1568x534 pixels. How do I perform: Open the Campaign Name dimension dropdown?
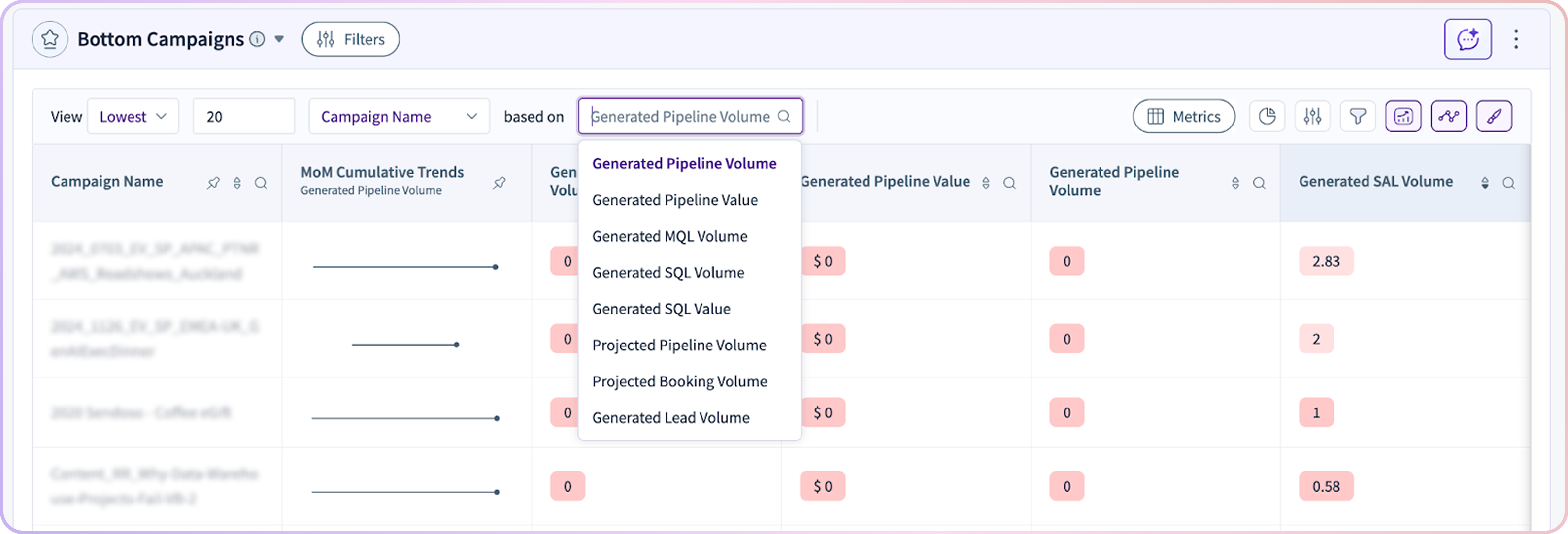(x=399, y=116)
